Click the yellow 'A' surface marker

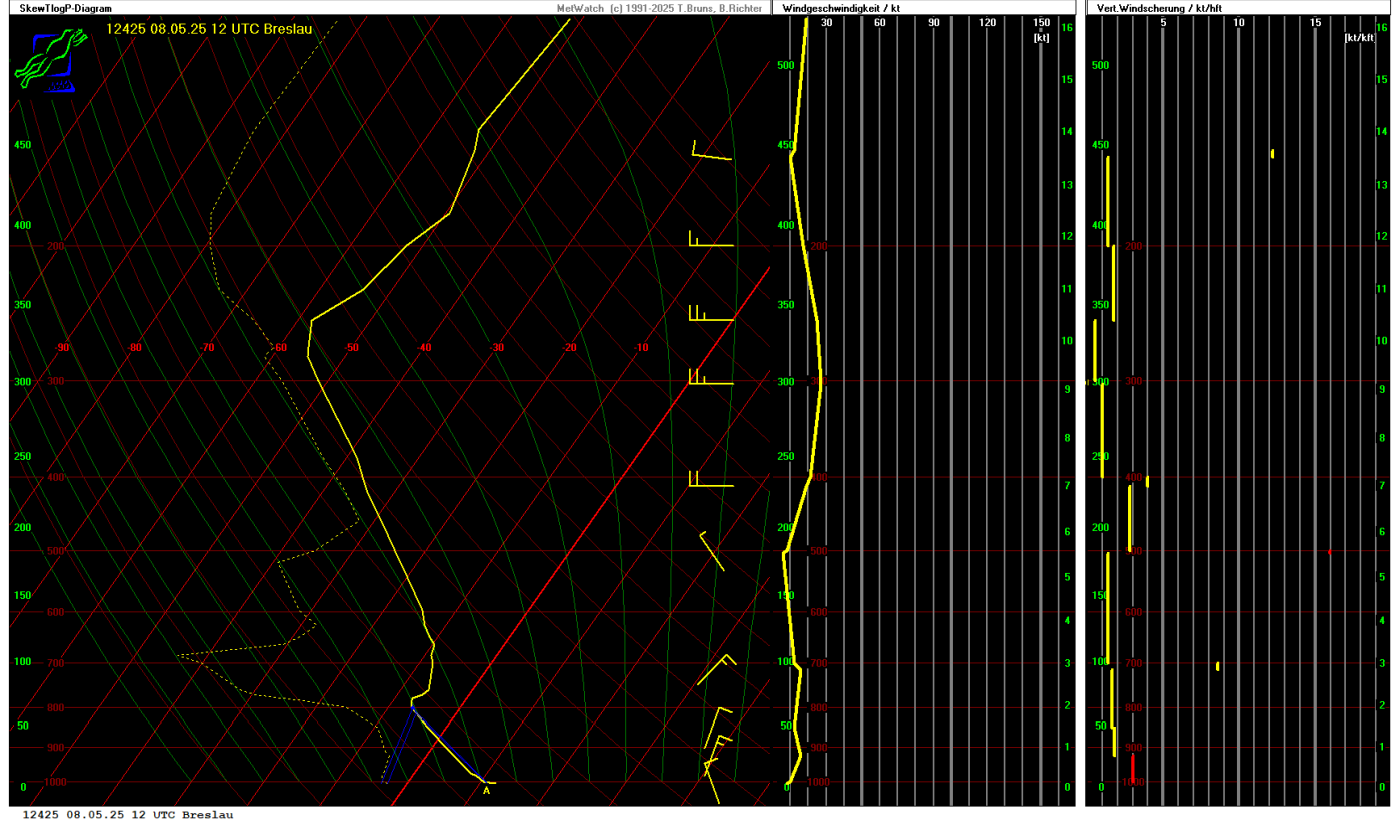[x=487, y=791]
